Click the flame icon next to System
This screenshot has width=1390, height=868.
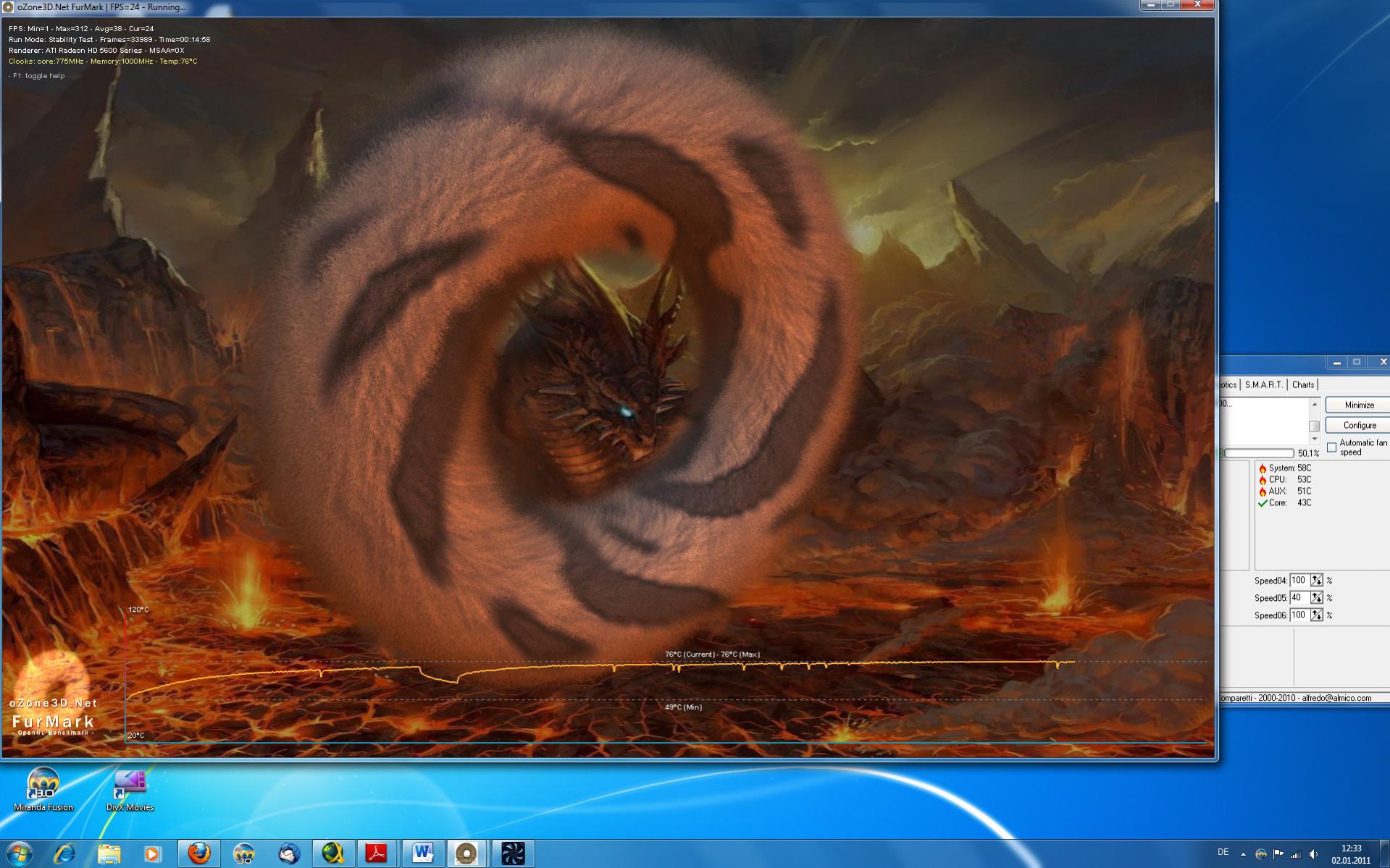(1263, 468)
